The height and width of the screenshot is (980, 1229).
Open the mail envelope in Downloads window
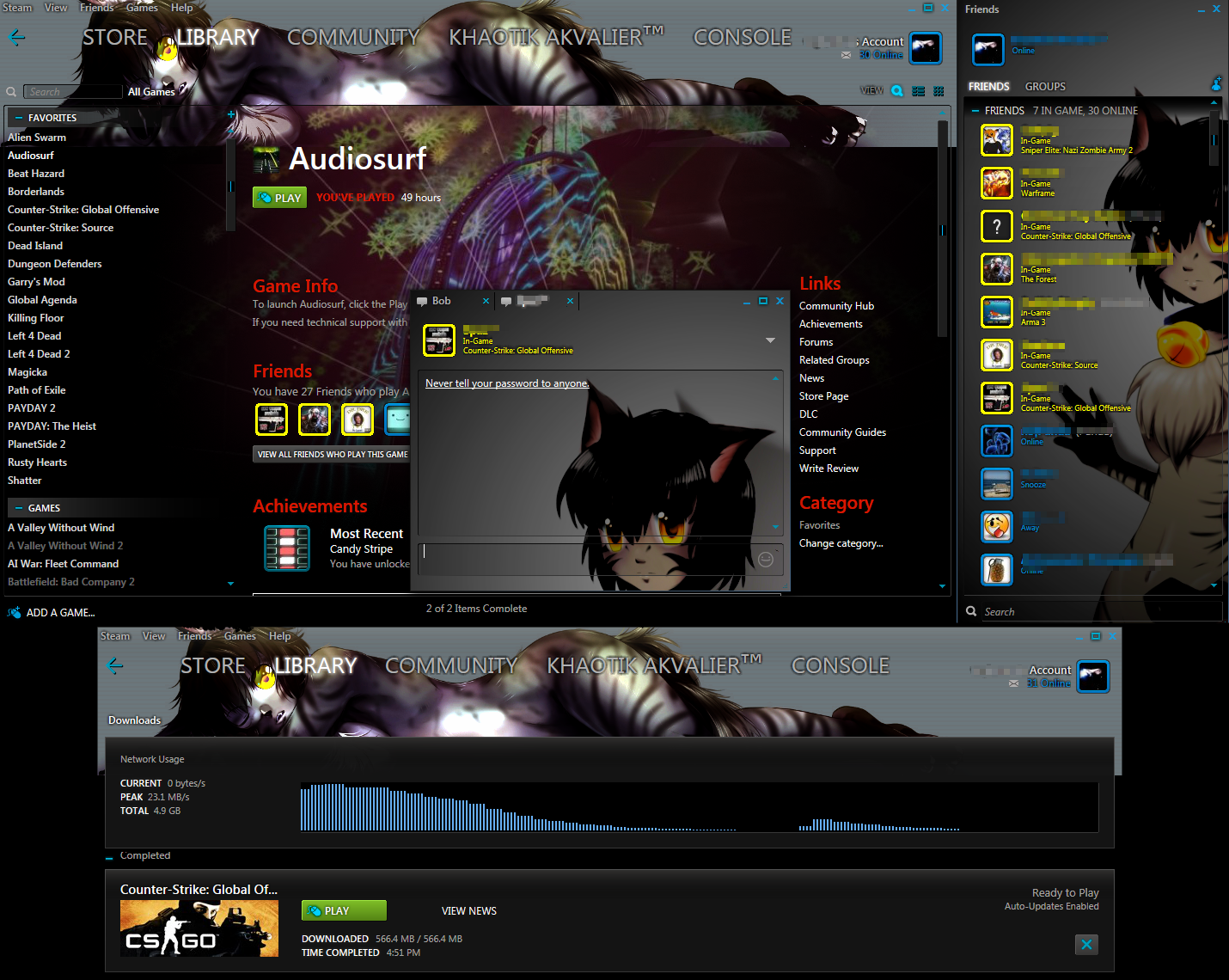coord(1013,683)
